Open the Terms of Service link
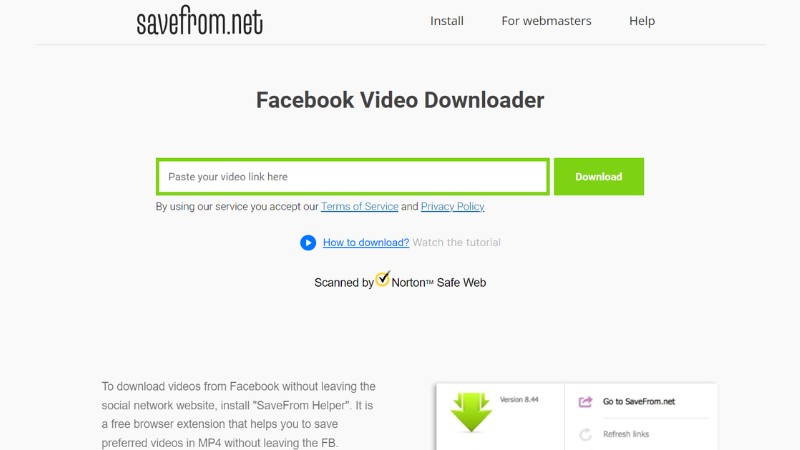This screenshot has height=450, width=800. (x=359, y=207)
